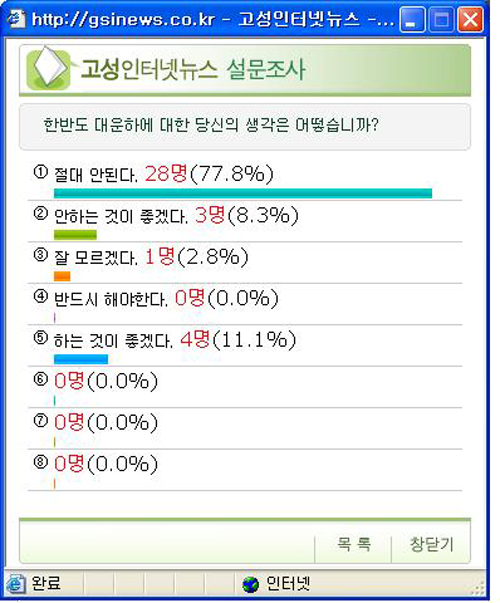Close the browser window with red X
Image resolution: width=500 pixels, height=603 pixels.
pos(470,19)
